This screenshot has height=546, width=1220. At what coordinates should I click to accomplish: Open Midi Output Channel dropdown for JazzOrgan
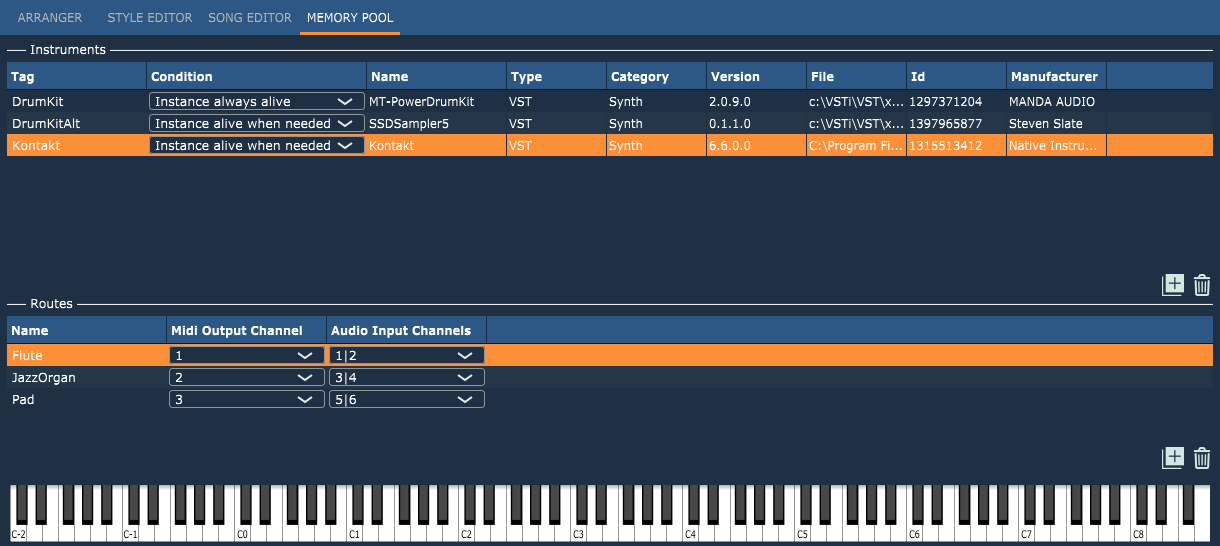click(247, 377)
